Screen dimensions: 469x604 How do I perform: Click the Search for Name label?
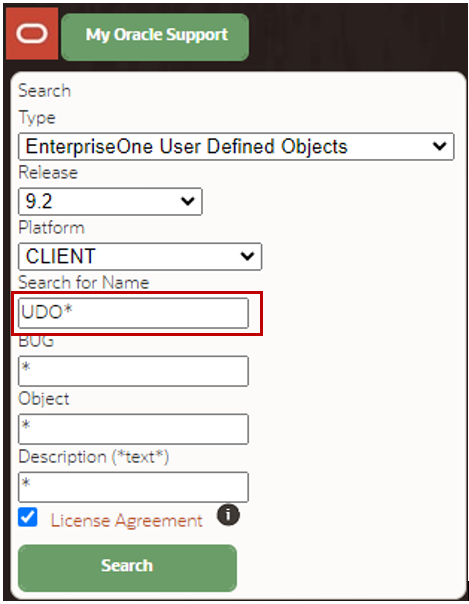tap(84, 283)
